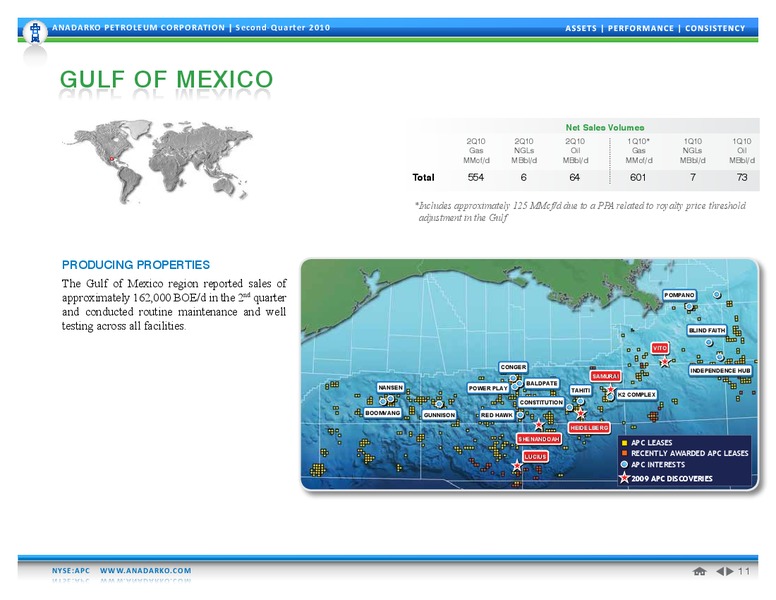Click the Shenandoah discovery star marker
The image size is (776, 600).
539,425
